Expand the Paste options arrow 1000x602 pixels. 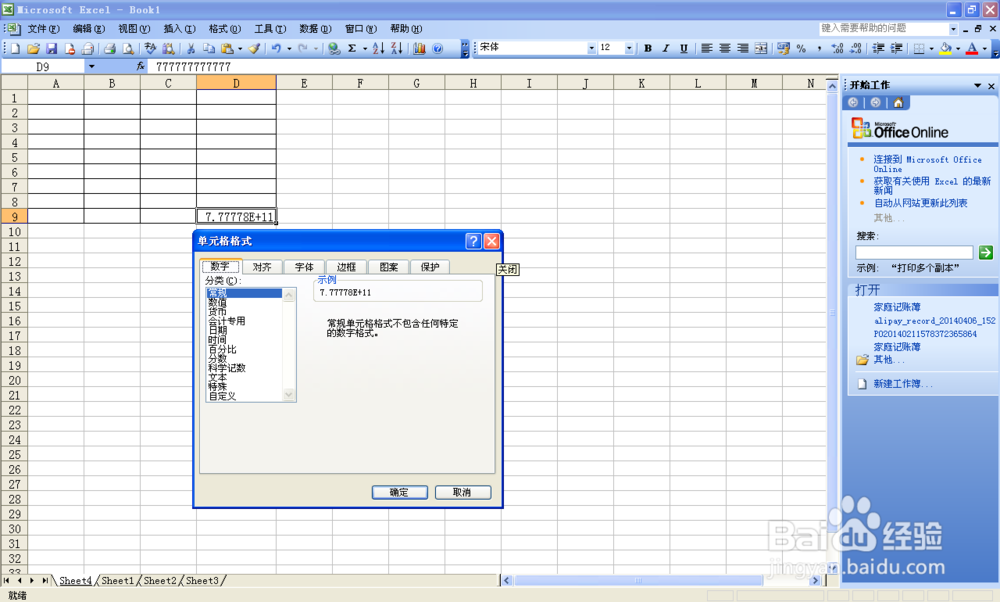(x=239, y=48)
